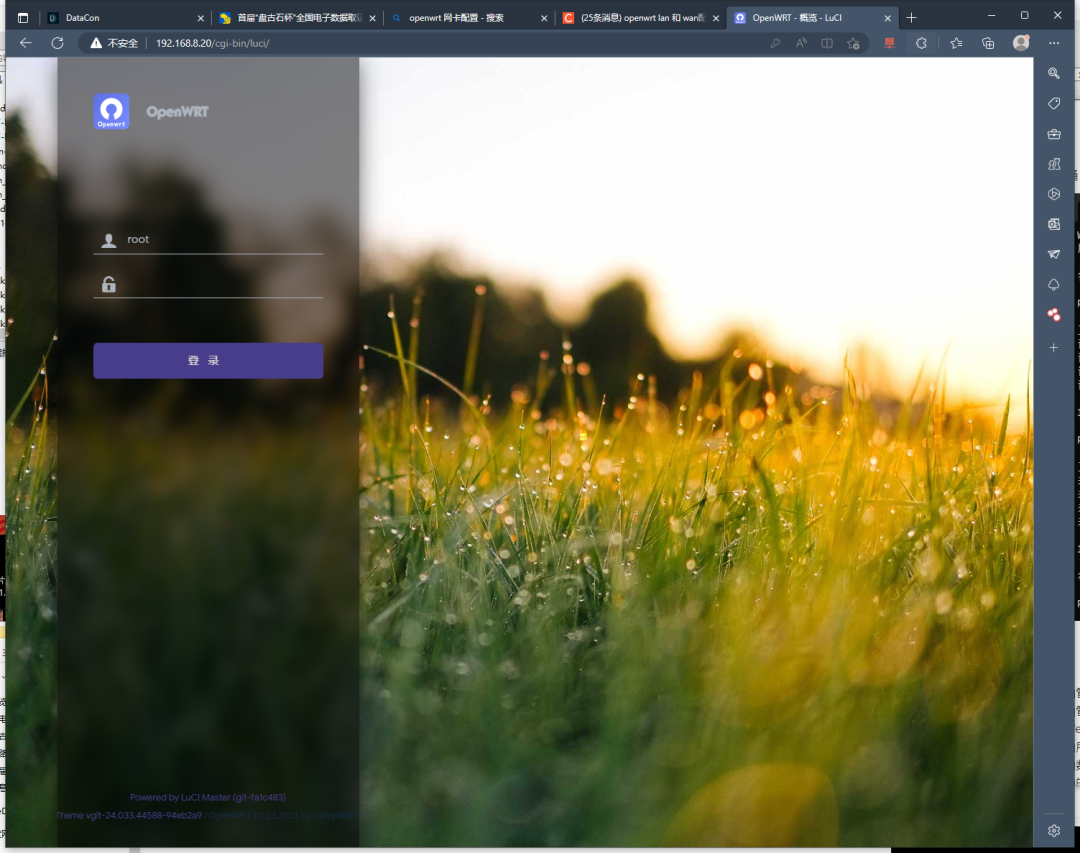Close the OpenWRT LuCI tab
The height and width of the screenshot is (853, 1080).
[x=887, y=19]
